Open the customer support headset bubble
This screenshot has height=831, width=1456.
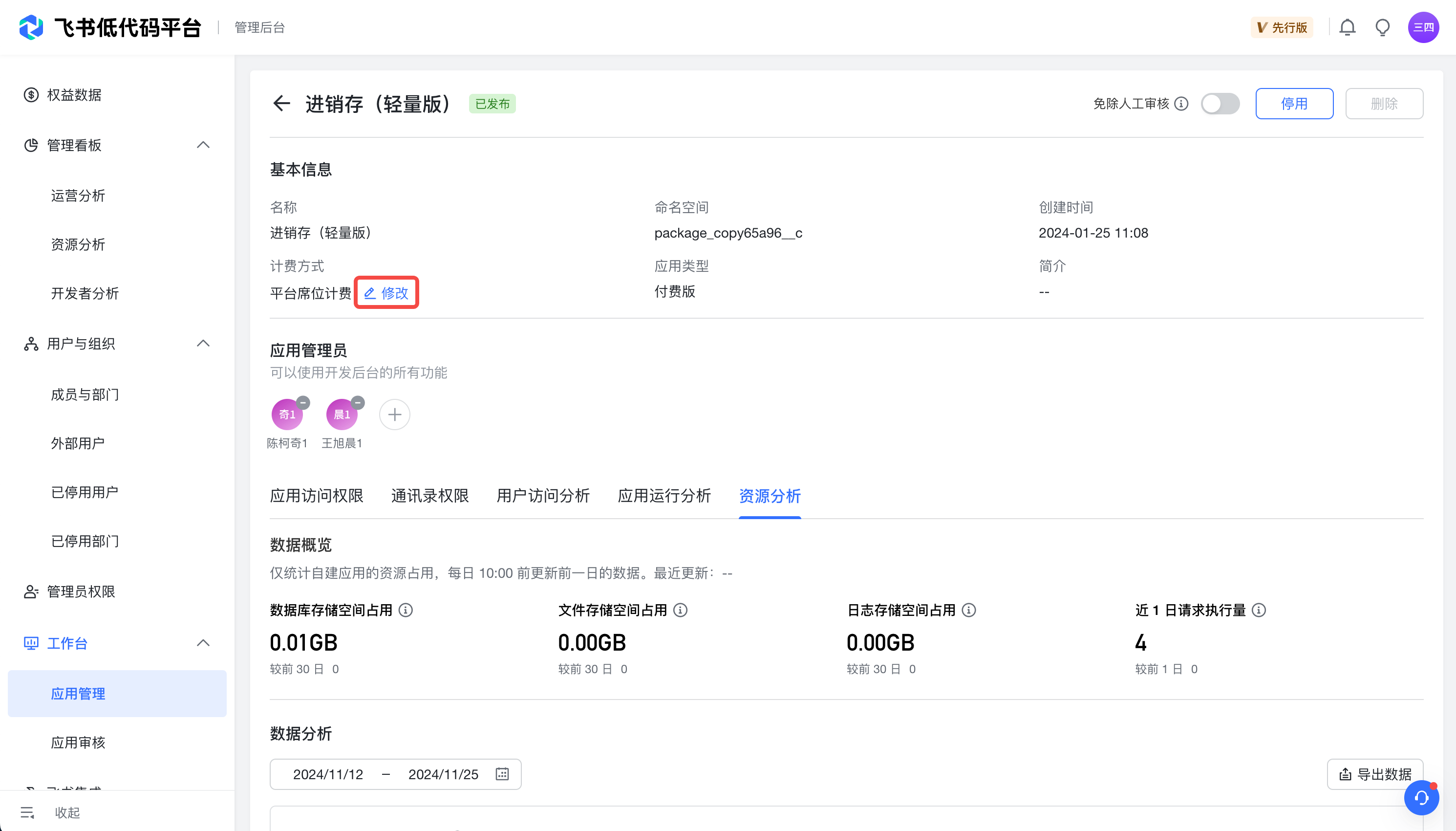click(x=1421, y=798)
